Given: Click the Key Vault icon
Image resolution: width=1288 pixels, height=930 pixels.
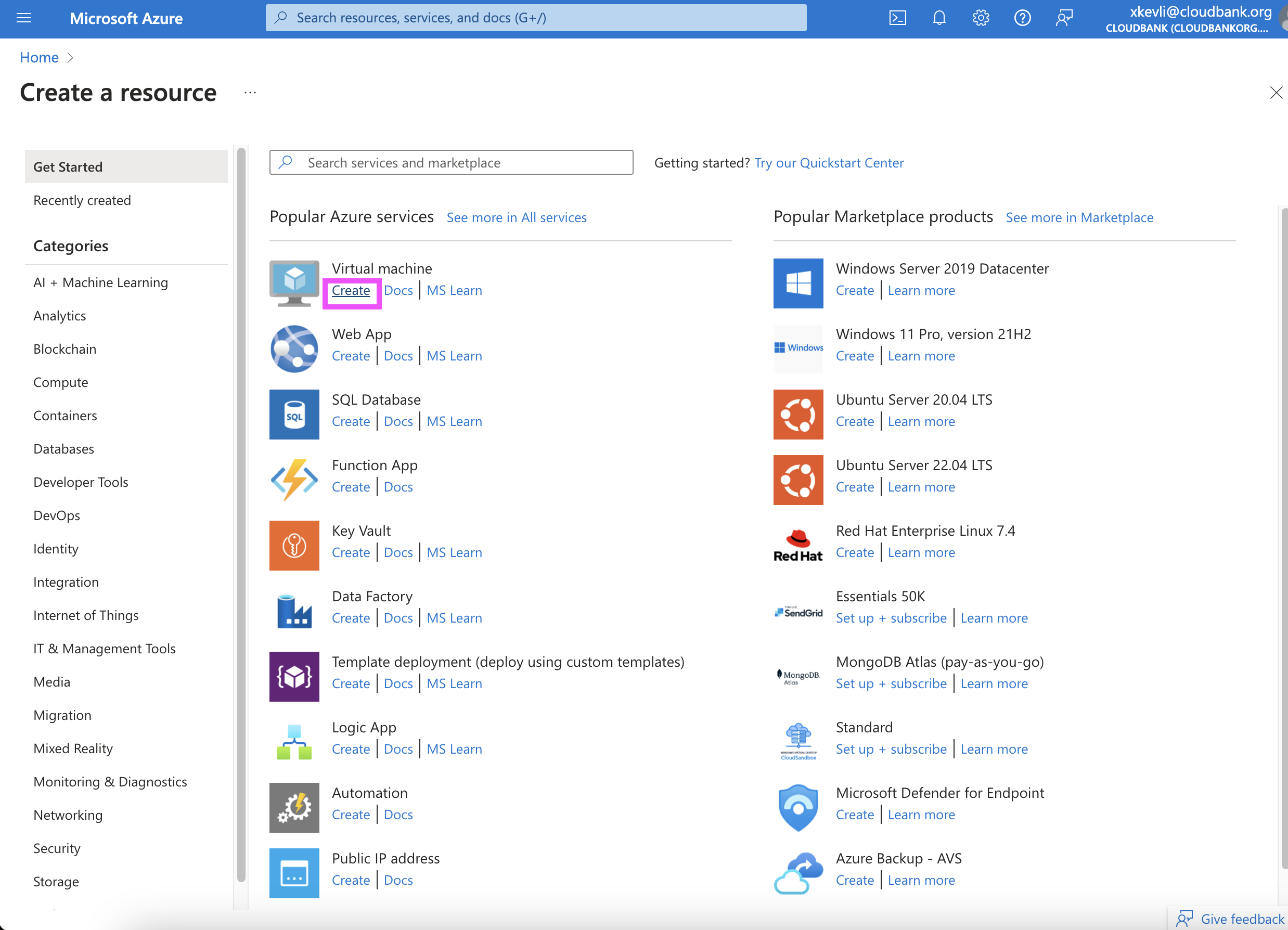Looking at the screenshot, I should pyautogui.click(x=294, y=545).
